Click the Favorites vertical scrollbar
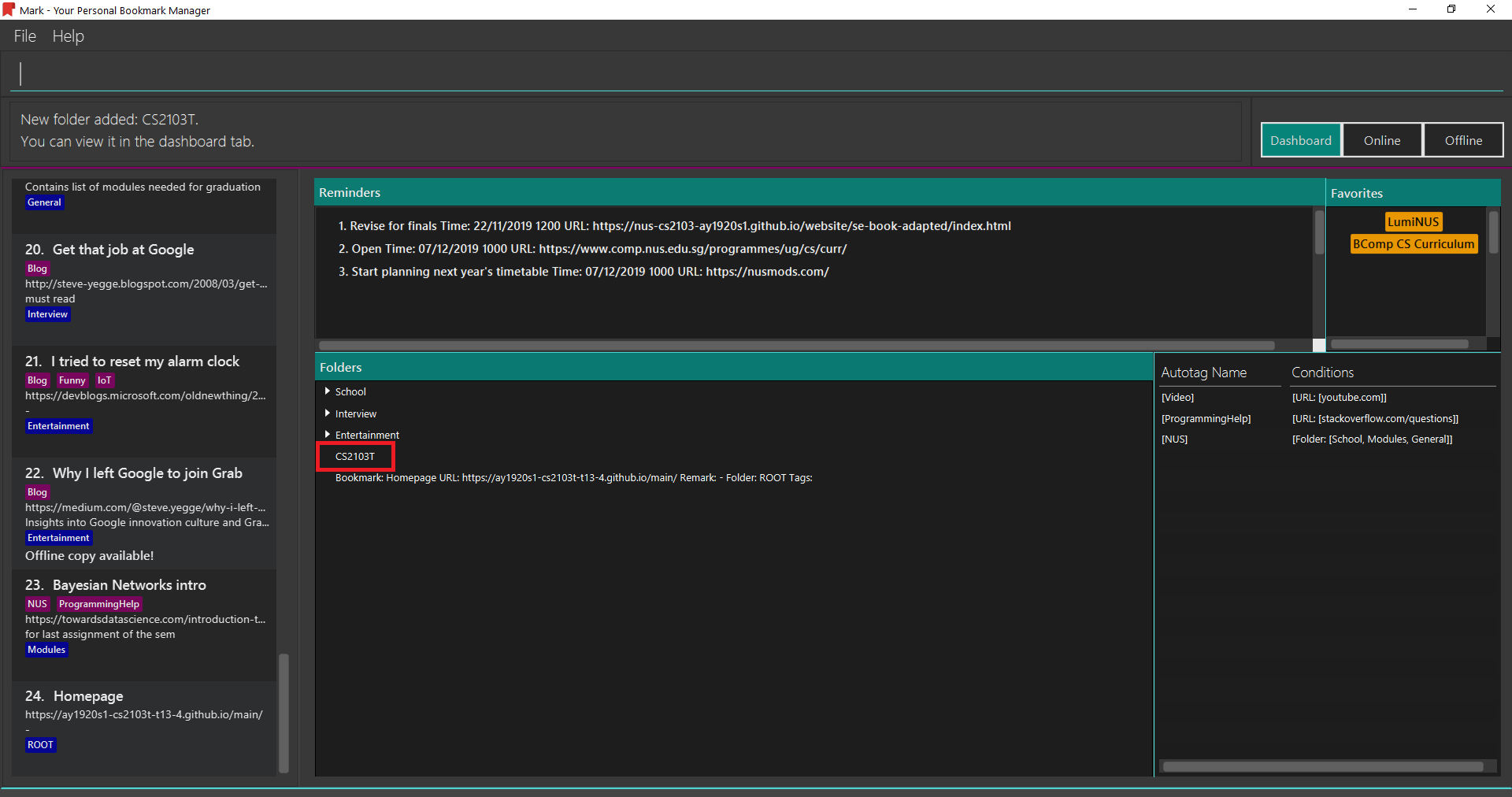 [x=1493, y=232]
